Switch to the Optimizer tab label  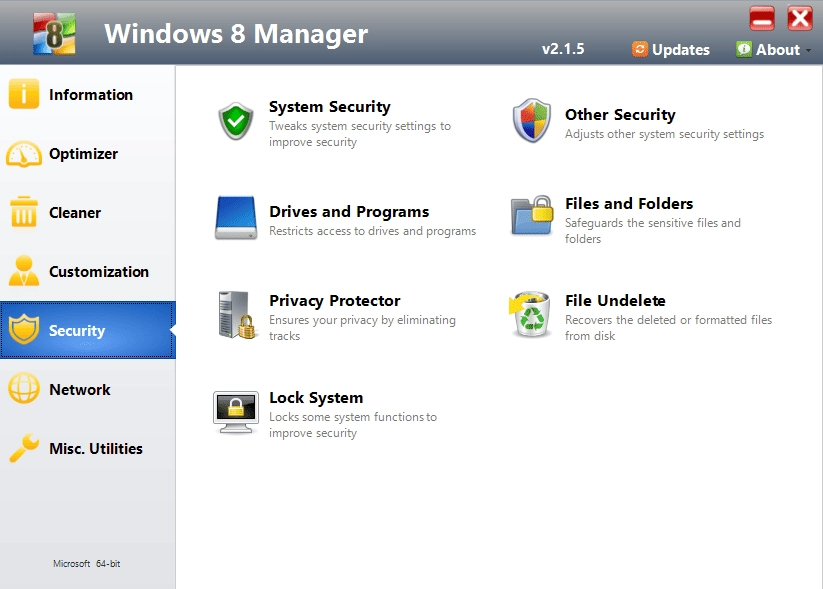coord(83,154)
